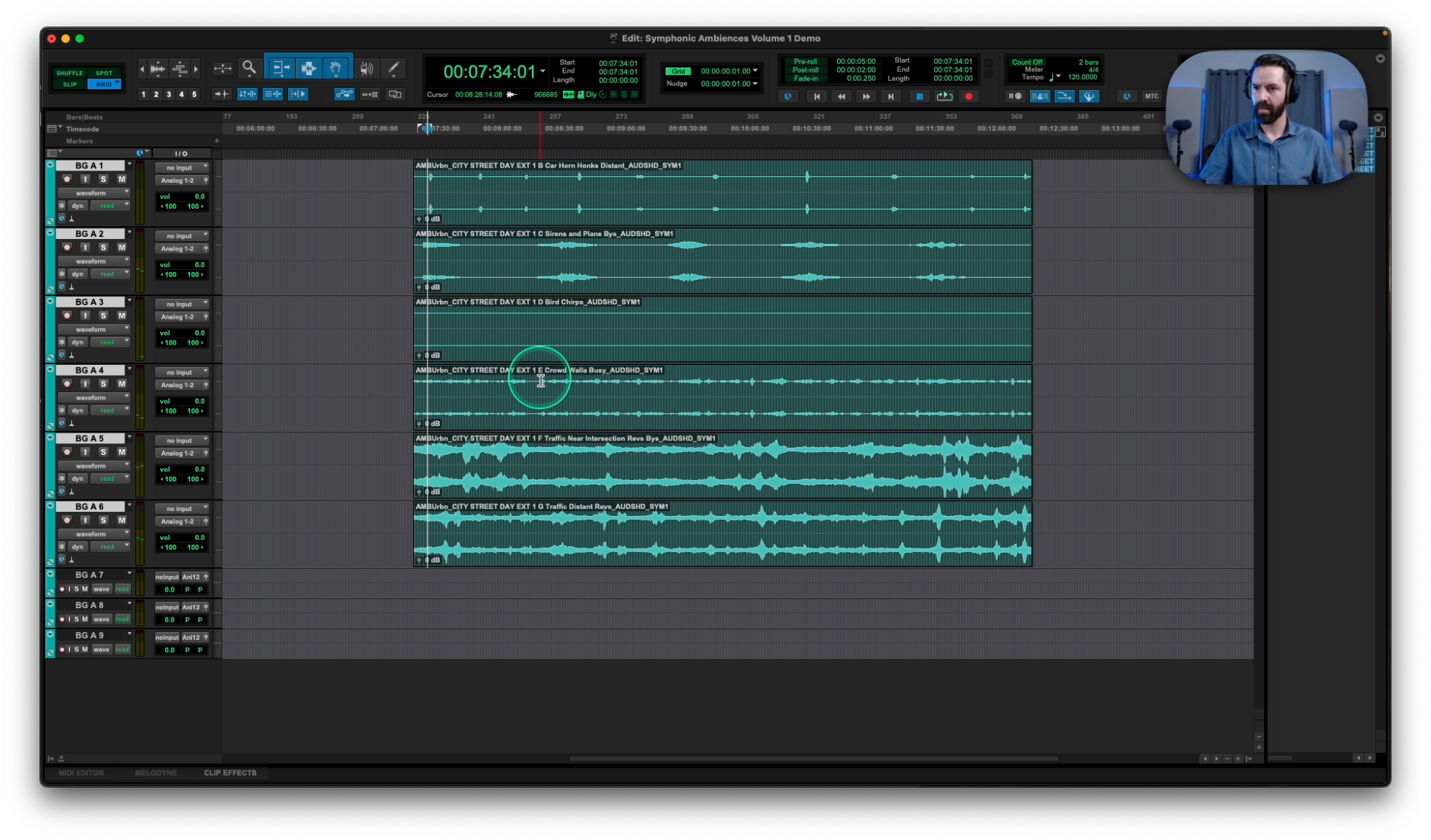Screen dimensions: 1431x840
Task: Recall zoom preset 5
Action: 194,94
